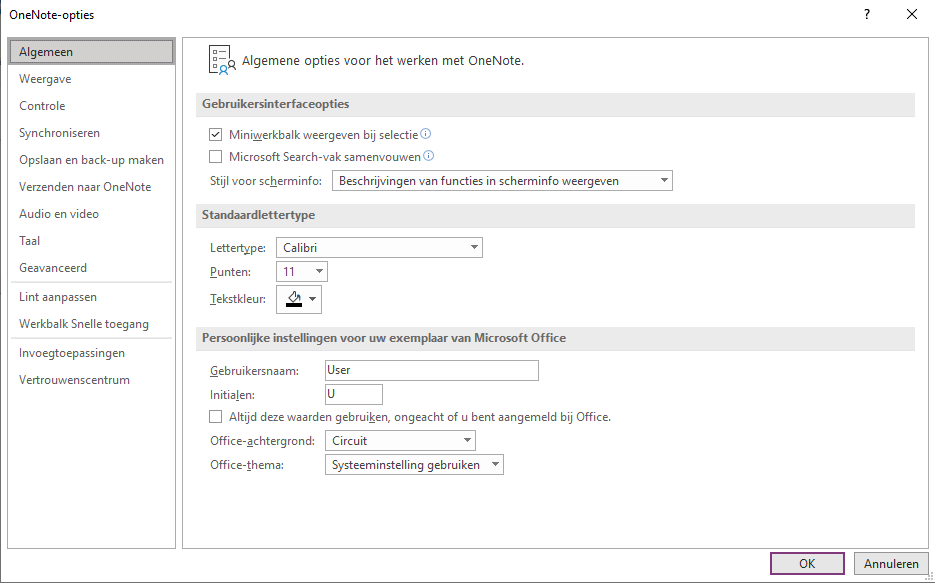This screenshot has width=935, height=583.
Task: Go to Vertrouwenscentrum settings
Action: [91, 380]
